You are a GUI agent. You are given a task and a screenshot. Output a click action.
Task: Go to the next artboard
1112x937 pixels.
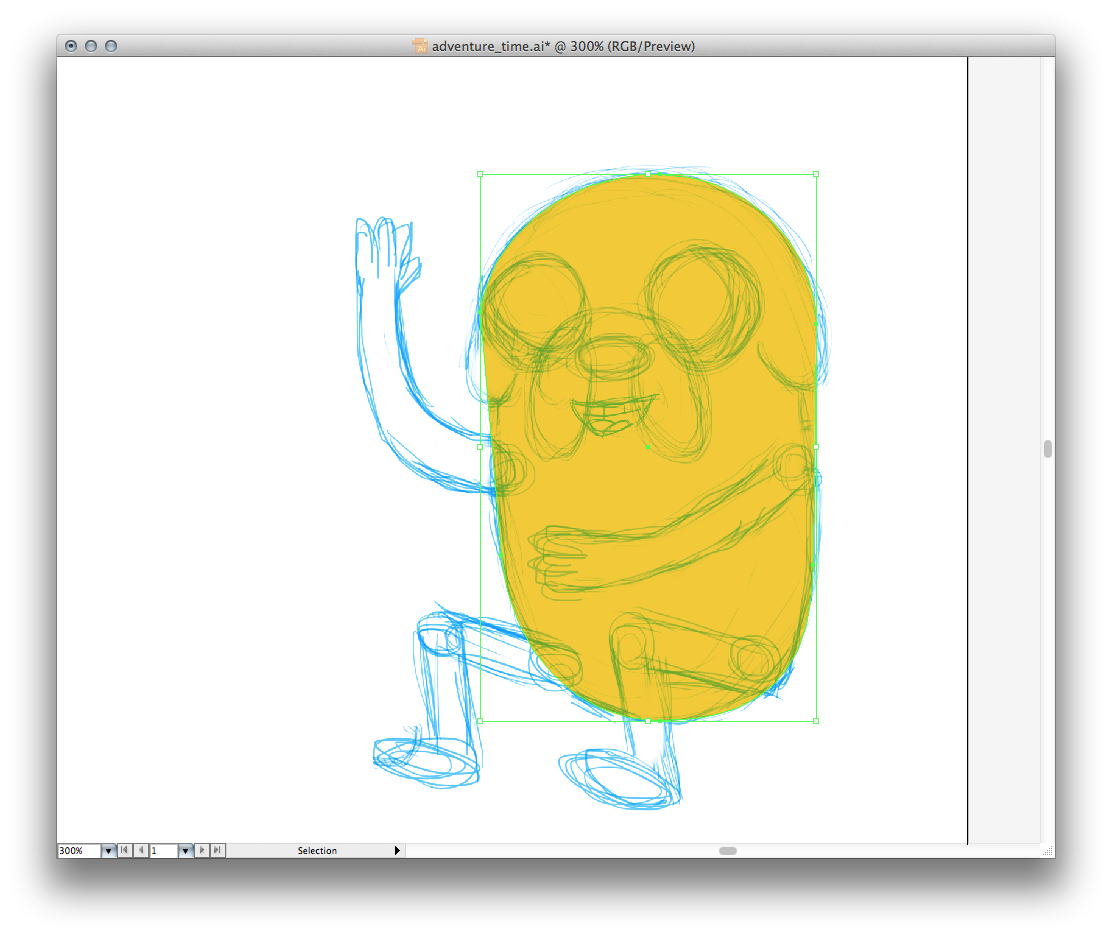point(202,850)
